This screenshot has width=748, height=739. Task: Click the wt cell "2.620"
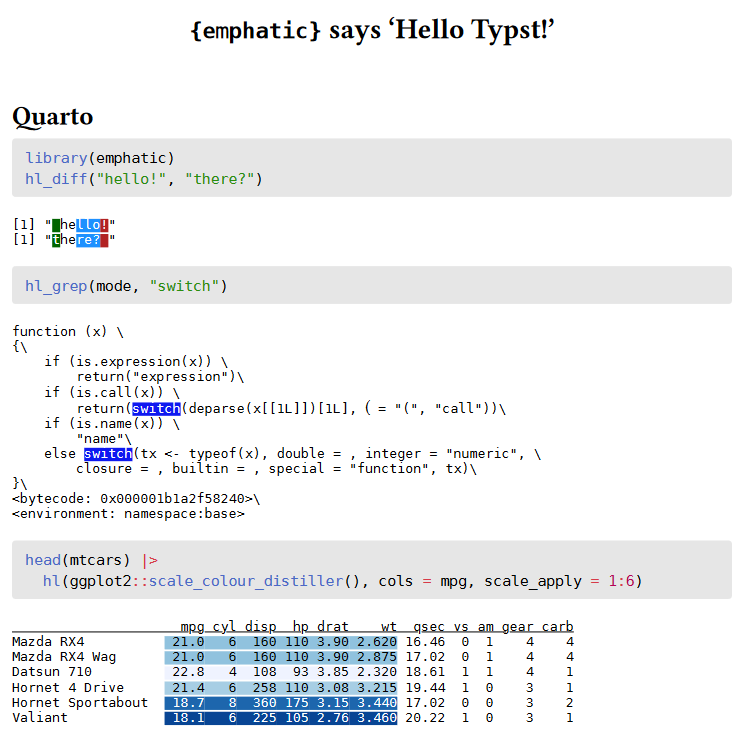point(377,642)
